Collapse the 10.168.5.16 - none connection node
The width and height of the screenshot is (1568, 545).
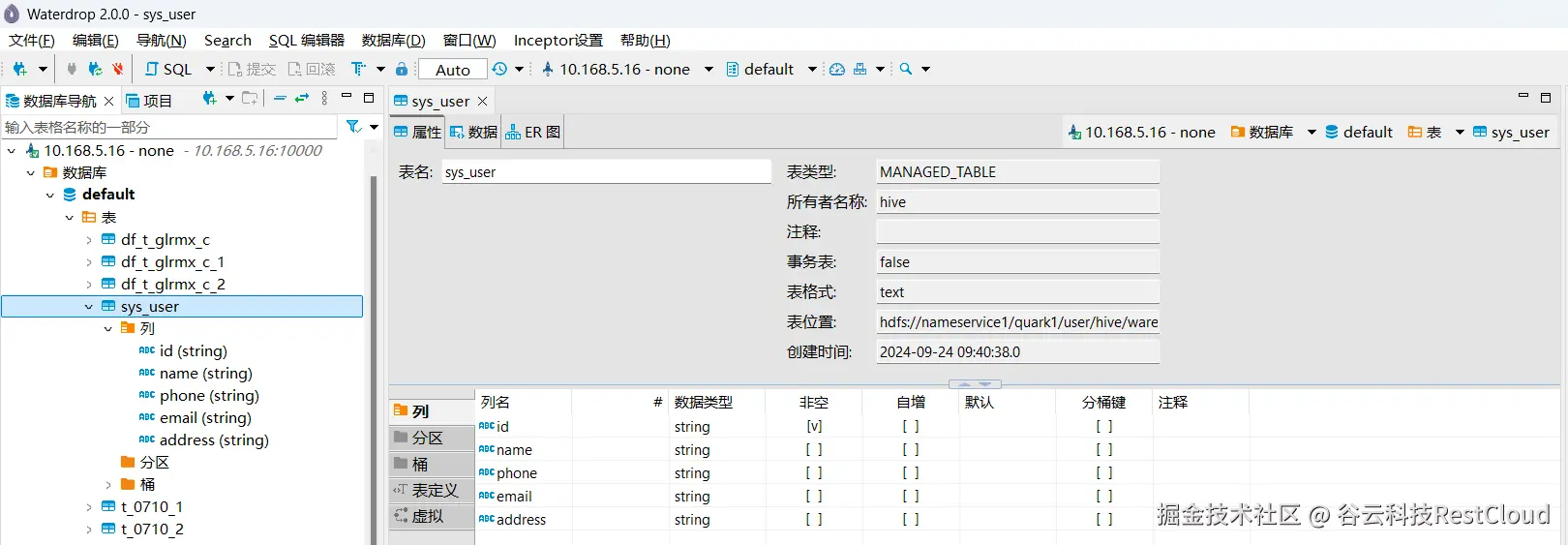(x=12, y=150)
